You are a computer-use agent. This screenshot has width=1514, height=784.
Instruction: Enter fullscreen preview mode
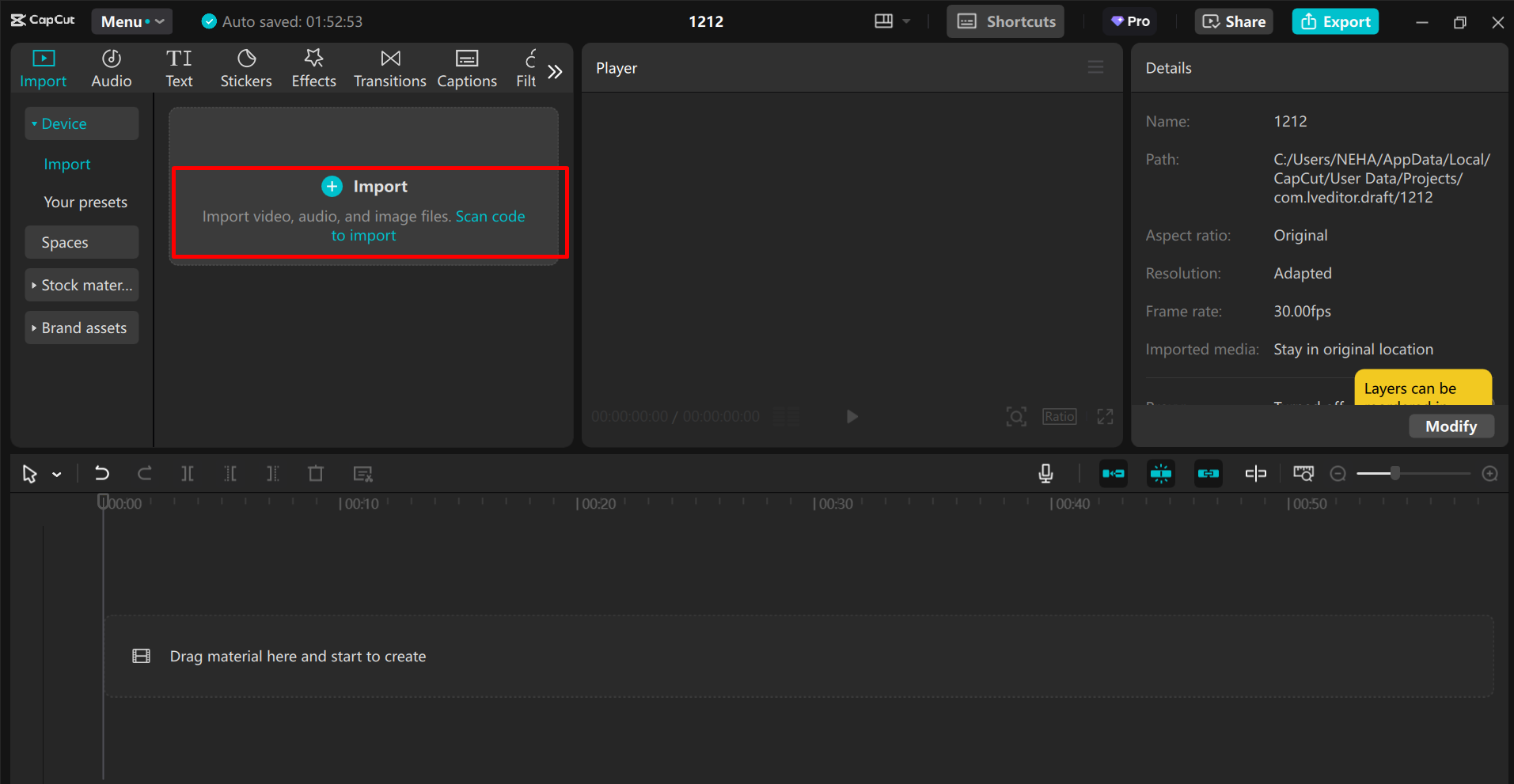(x=1105, y=417)
